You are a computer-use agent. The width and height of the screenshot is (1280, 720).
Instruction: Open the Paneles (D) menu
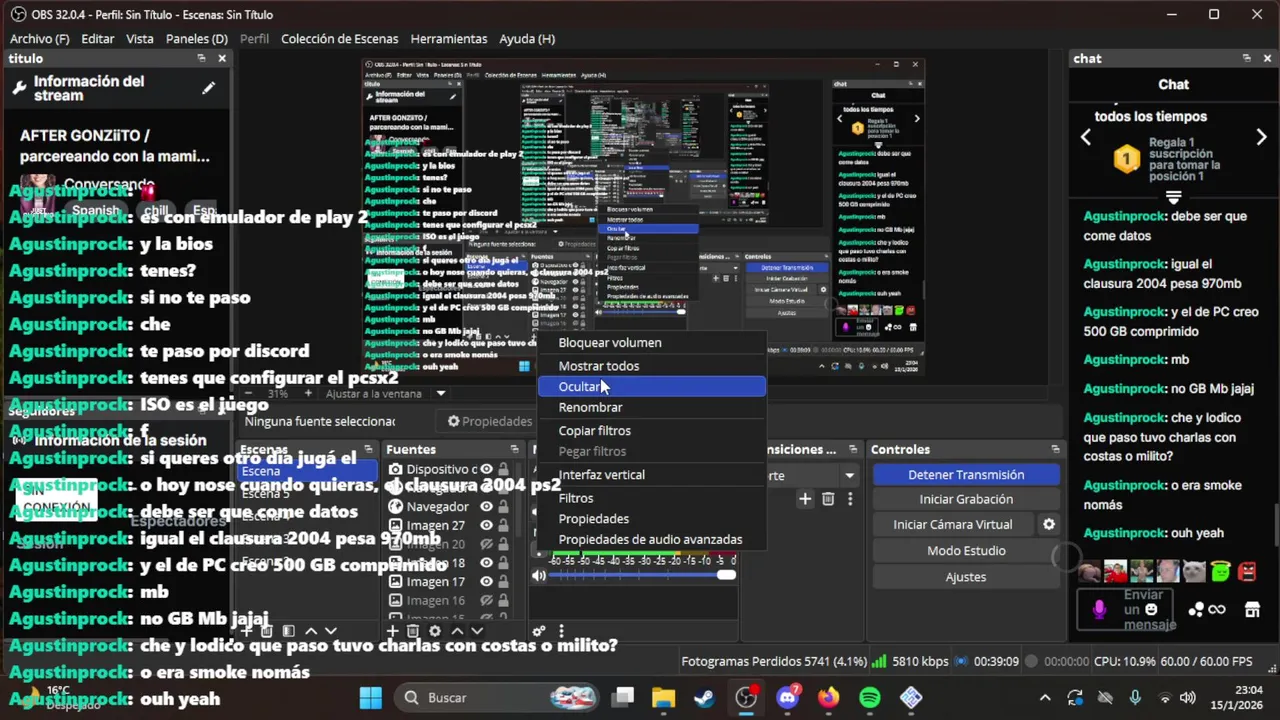coord(197,39)
